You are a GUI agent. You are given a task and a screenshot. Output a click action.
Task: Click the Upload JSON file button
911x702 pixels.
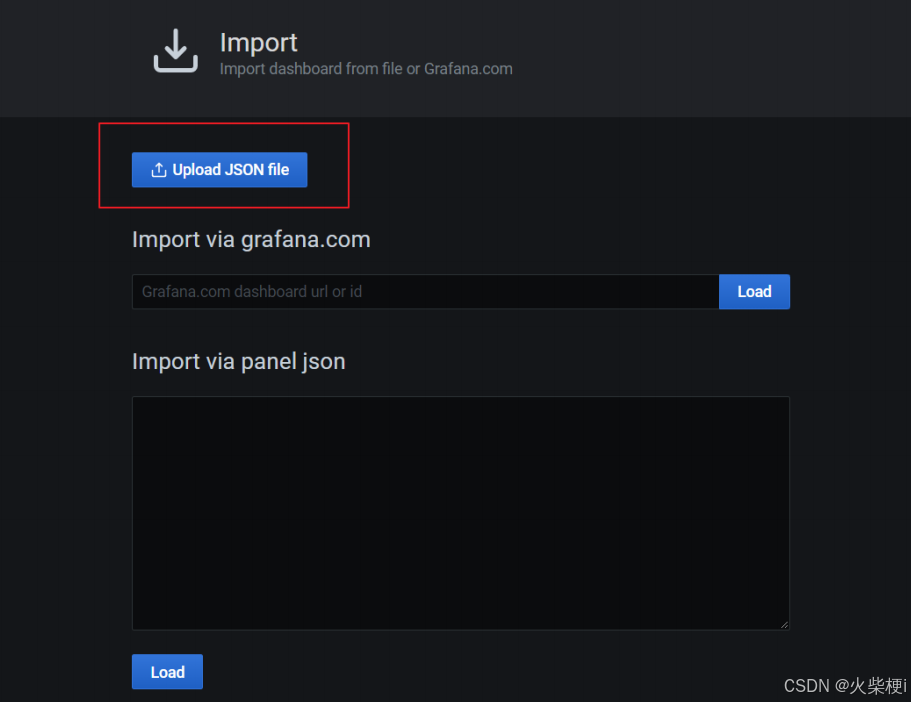tap(219, 170)
